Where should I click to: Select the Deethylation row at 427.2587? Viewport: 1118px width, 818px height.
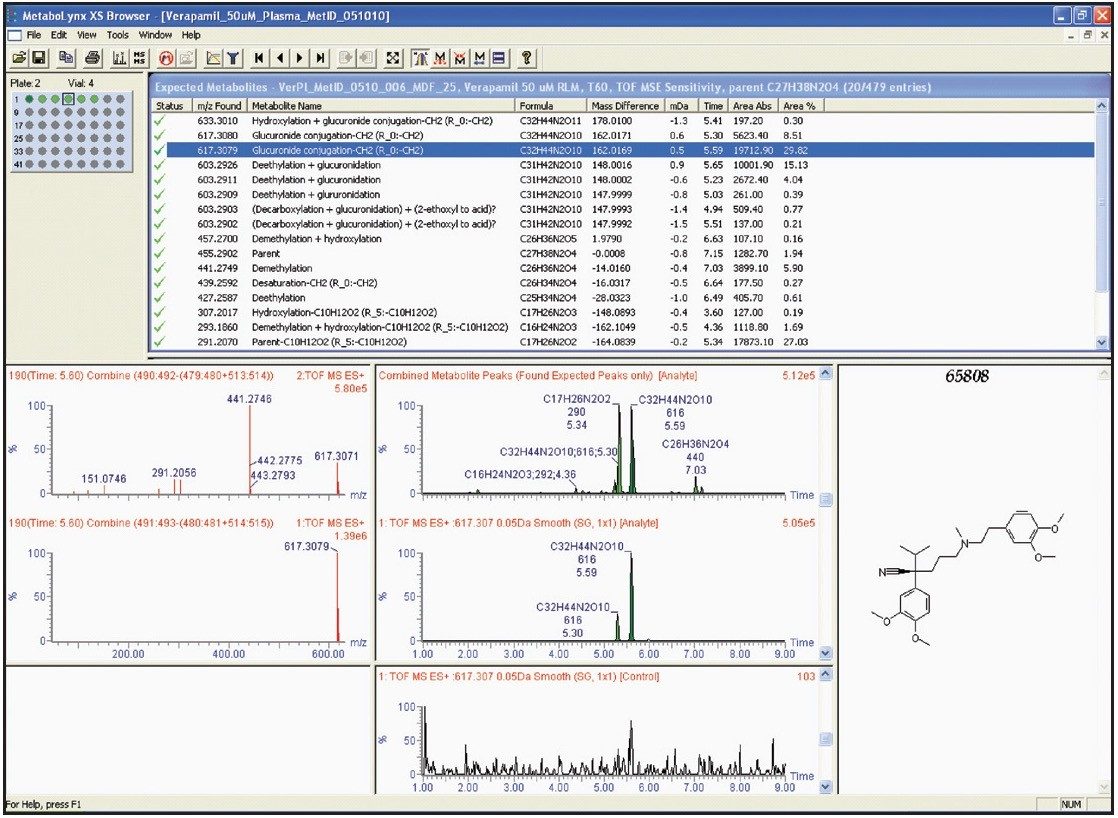(623, 298)
